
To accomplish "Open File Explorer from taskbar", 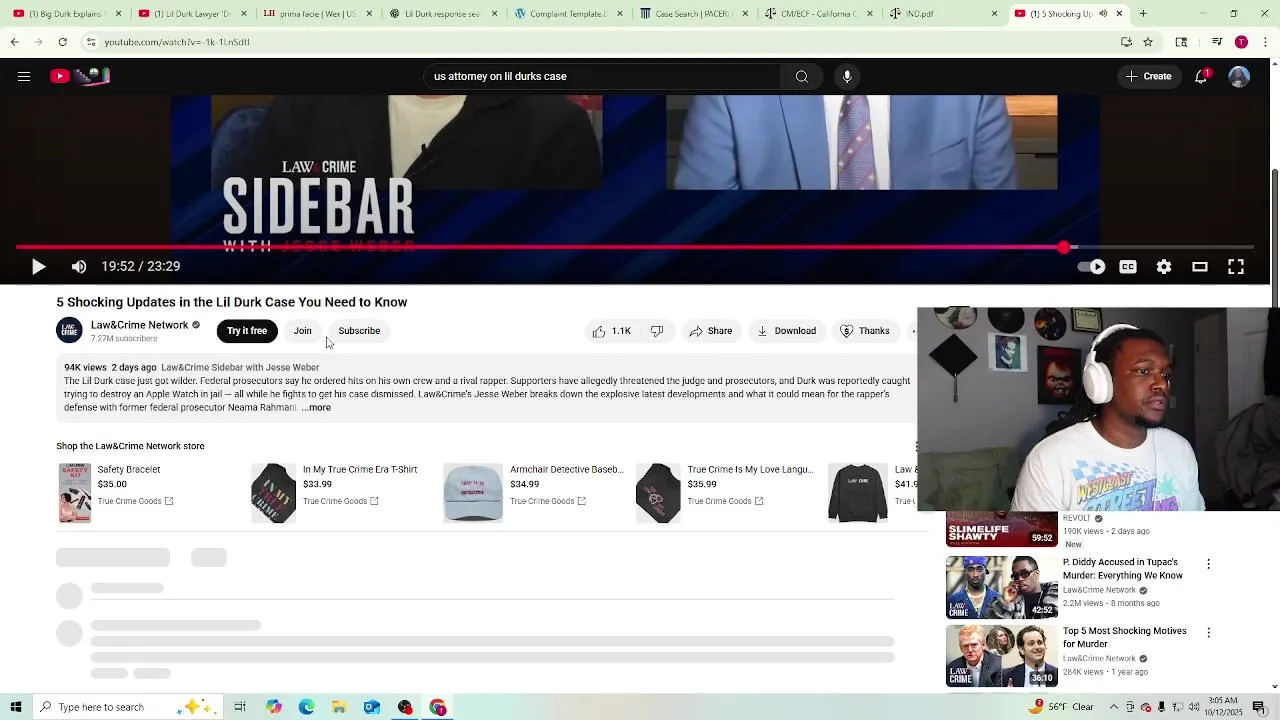I will tap(339, 707).
